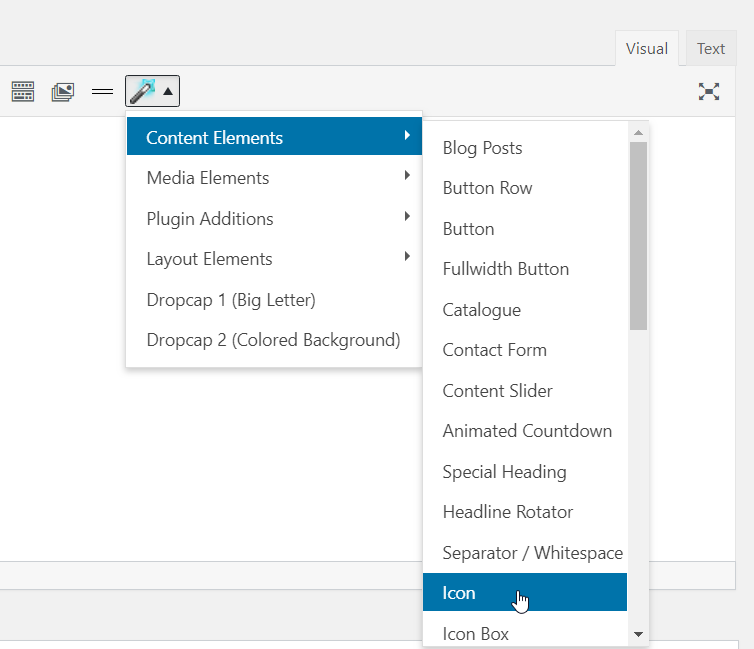Click the submenu scrollbar down arrow
The height and width of the screenshot is (649, 754).
click(638, 635)
